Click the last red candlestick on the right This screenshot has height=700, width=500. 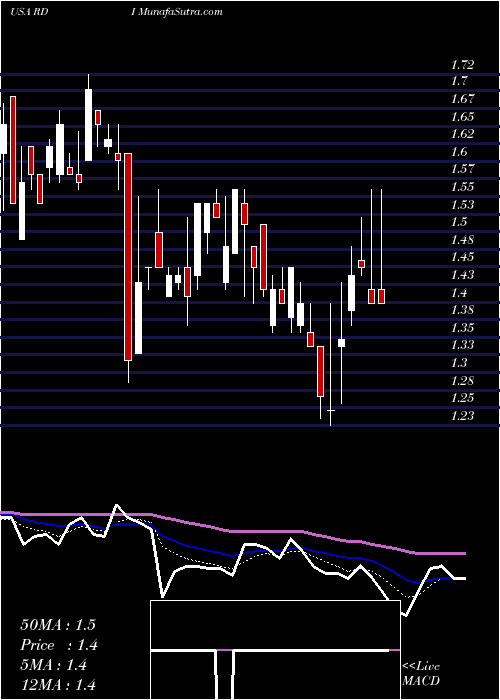382,296
